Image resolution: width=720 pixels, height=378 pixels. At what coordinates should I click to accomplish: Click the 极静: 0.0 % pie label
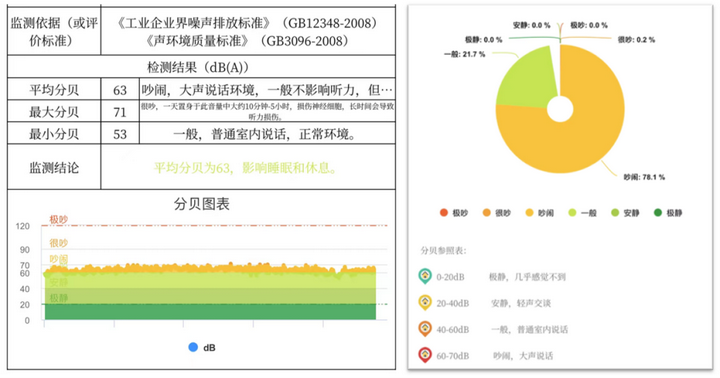(x=484, y=40)
